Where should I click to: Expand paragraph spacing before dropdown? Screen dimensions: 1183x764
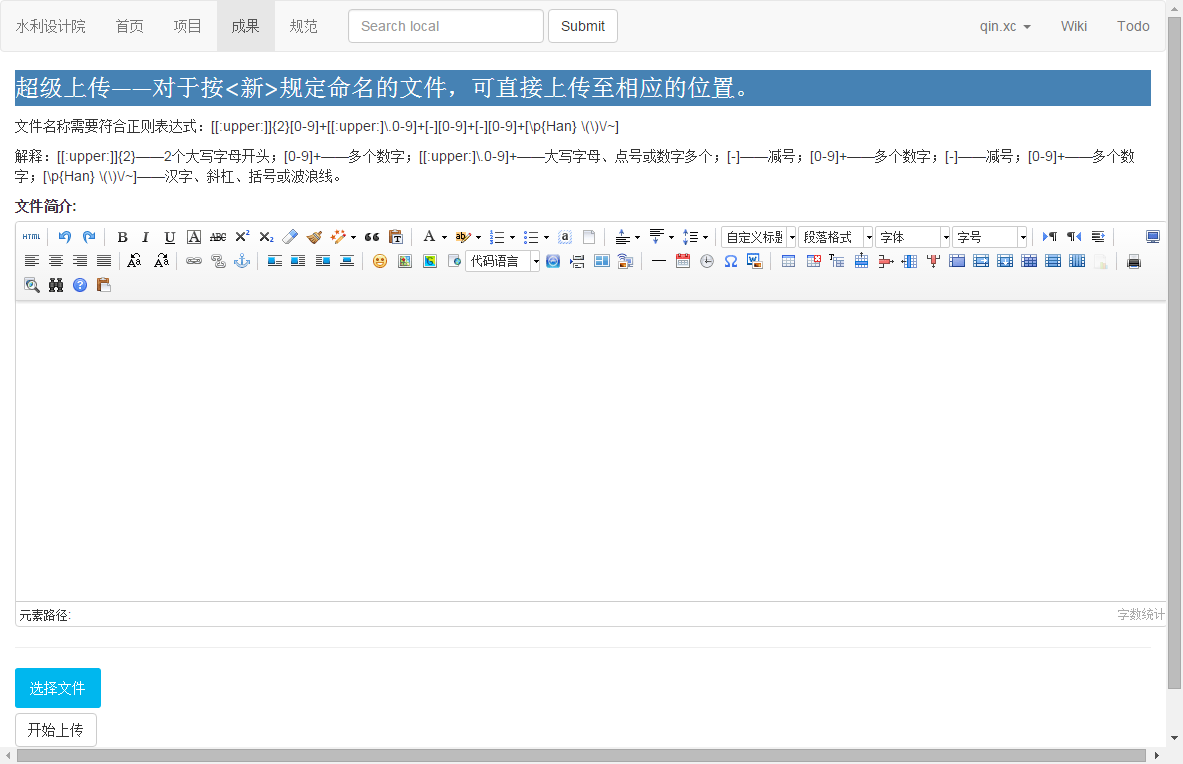pos(638,238)
